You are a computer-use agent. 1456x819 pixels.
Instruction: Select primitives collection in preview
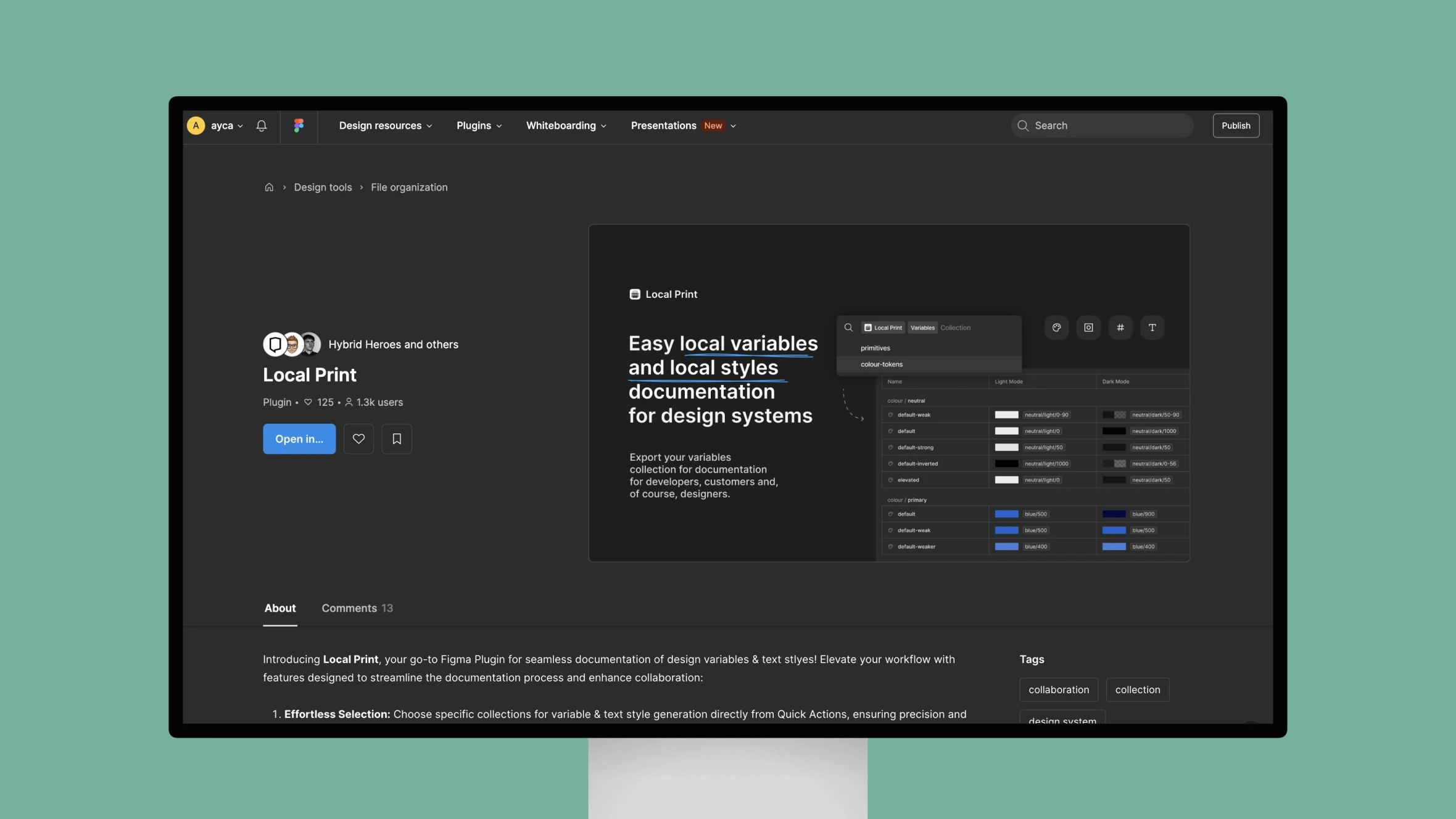[x=929, y=348]
